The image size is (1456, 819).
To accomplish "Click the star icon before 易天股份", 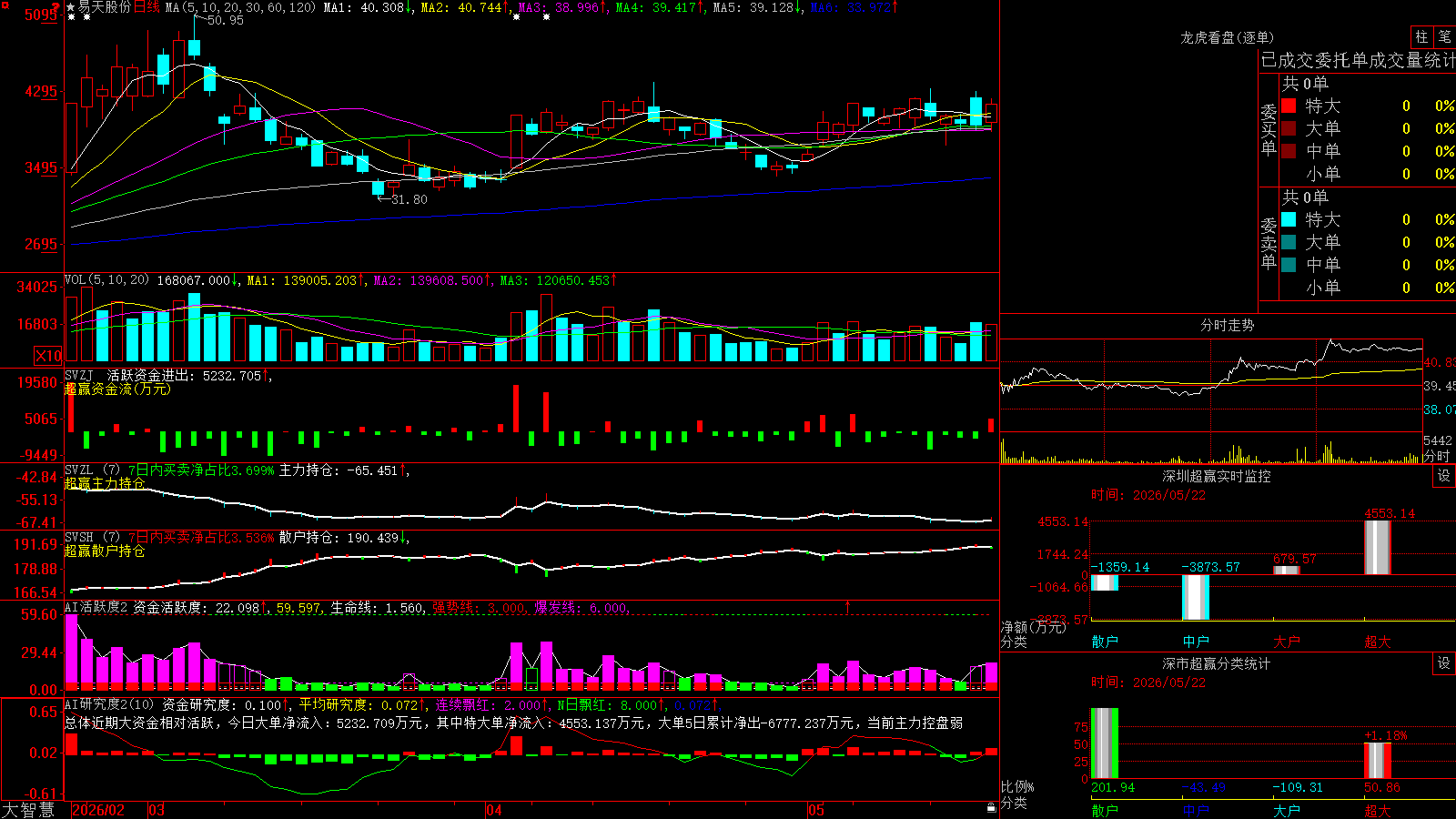I will [x=71, y=7].
